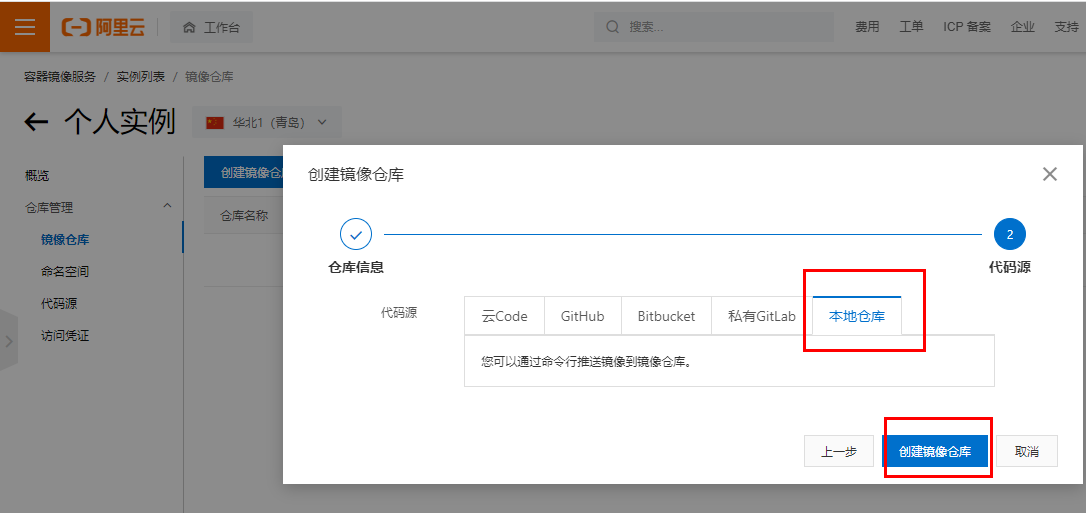This screenshot has height=513, width=1086.
Task: Click the 上一步 button
Action: click(x=839, y=451)
